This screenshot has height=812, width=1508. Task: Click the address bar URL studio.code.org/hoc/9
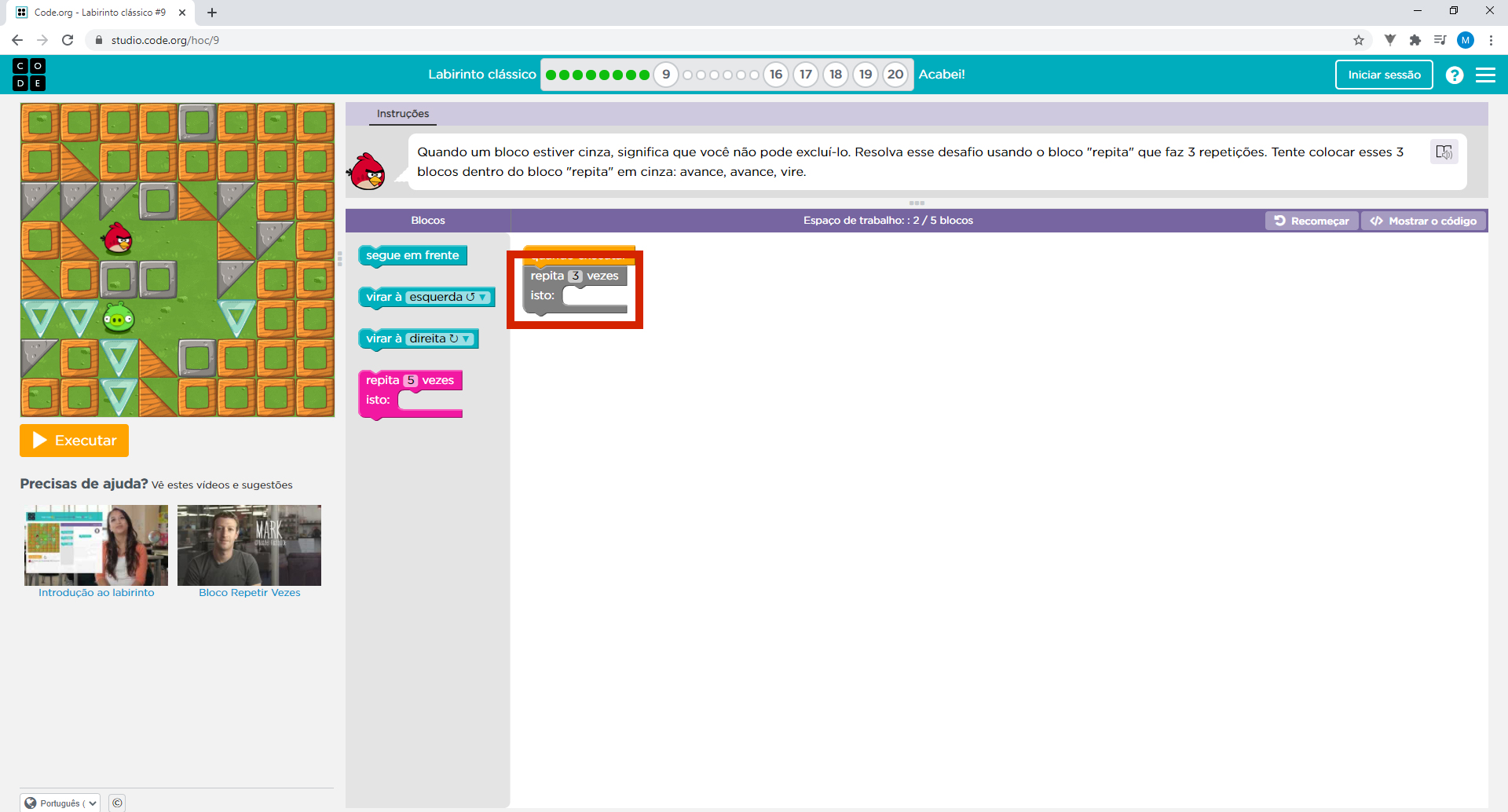click(165, 40)
